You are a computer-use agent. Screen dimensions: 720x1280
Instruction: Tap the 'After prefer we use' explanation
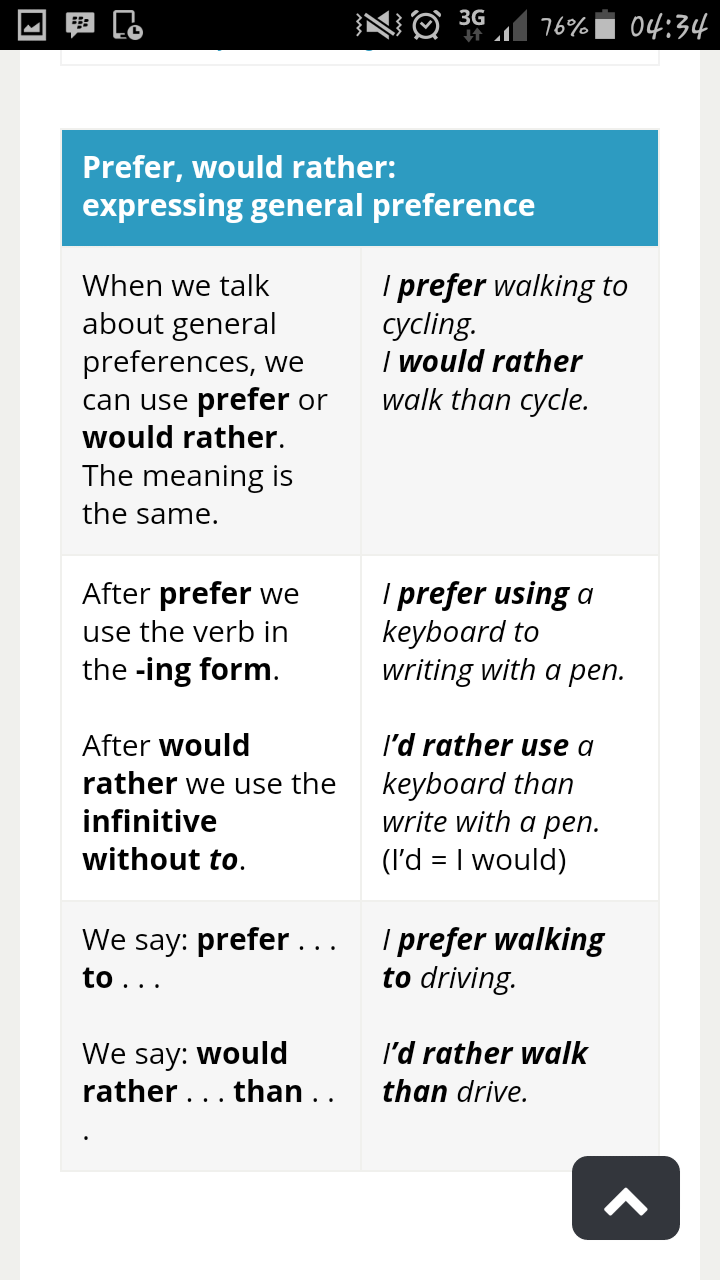point(191,631)
